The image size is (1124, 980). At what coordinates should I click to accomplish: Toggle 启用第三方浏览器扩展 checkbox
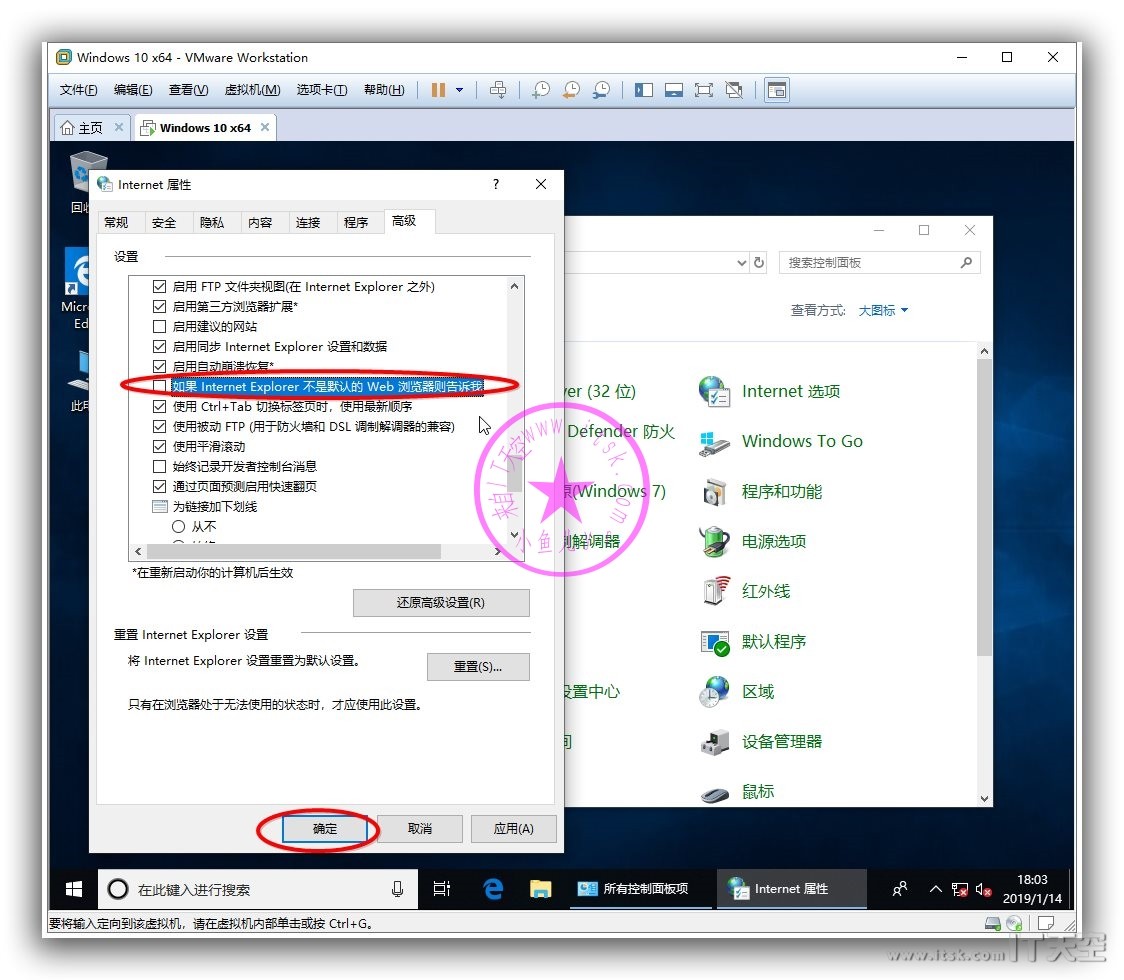click(160, 307)
